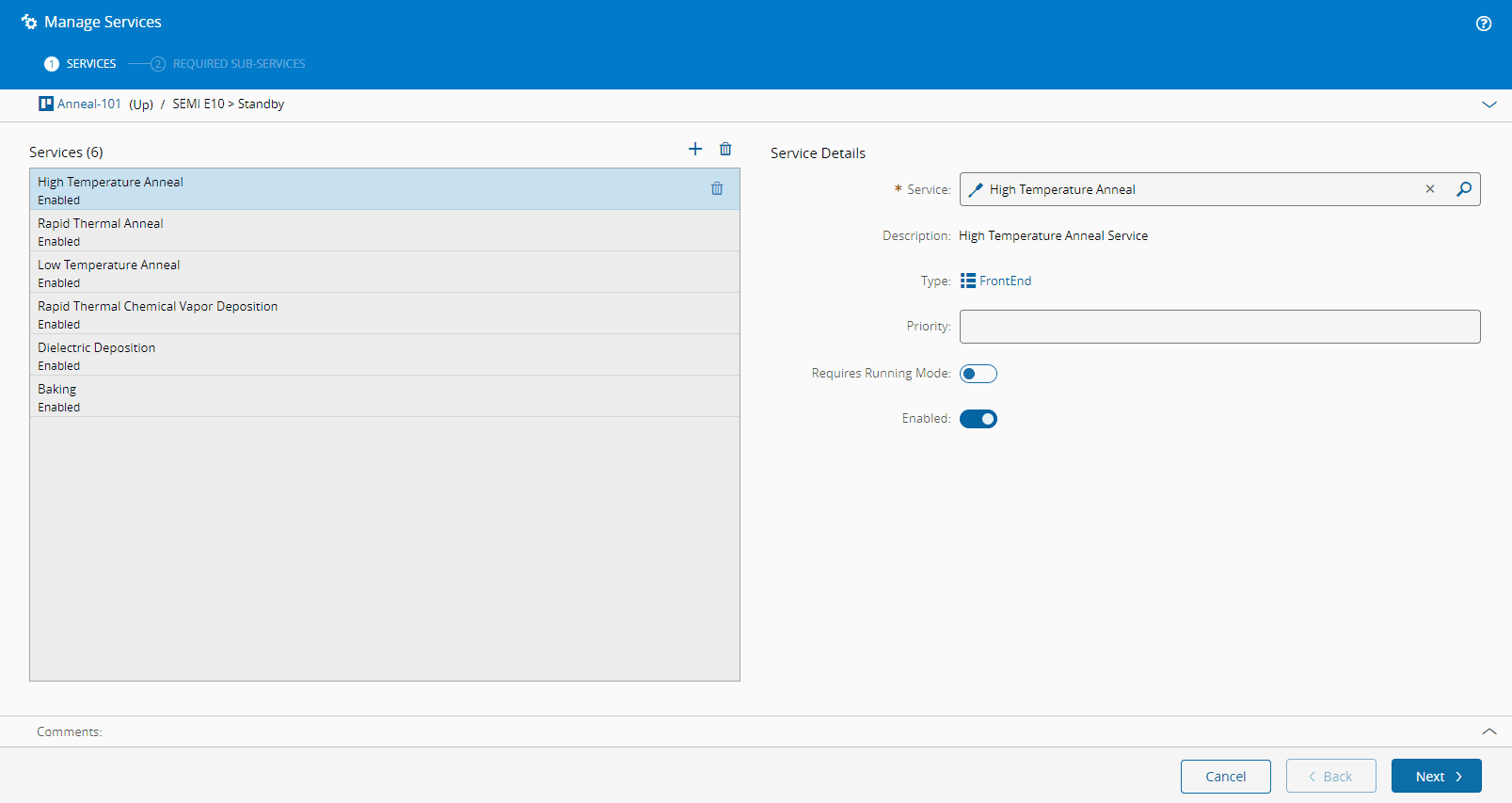The width and height of the screenshot is (1512, 803).
Task: Disable the Enabled toggle switch
Action: pyautogui.click(x=978, y=419)
